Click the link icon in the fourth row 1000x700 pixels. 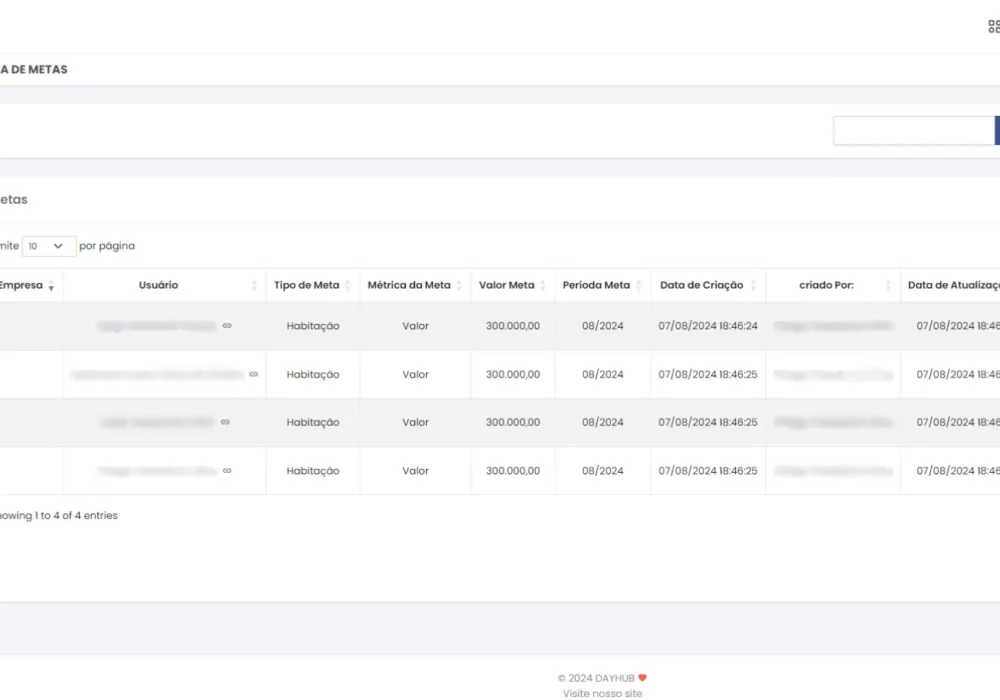coord(227,471)
